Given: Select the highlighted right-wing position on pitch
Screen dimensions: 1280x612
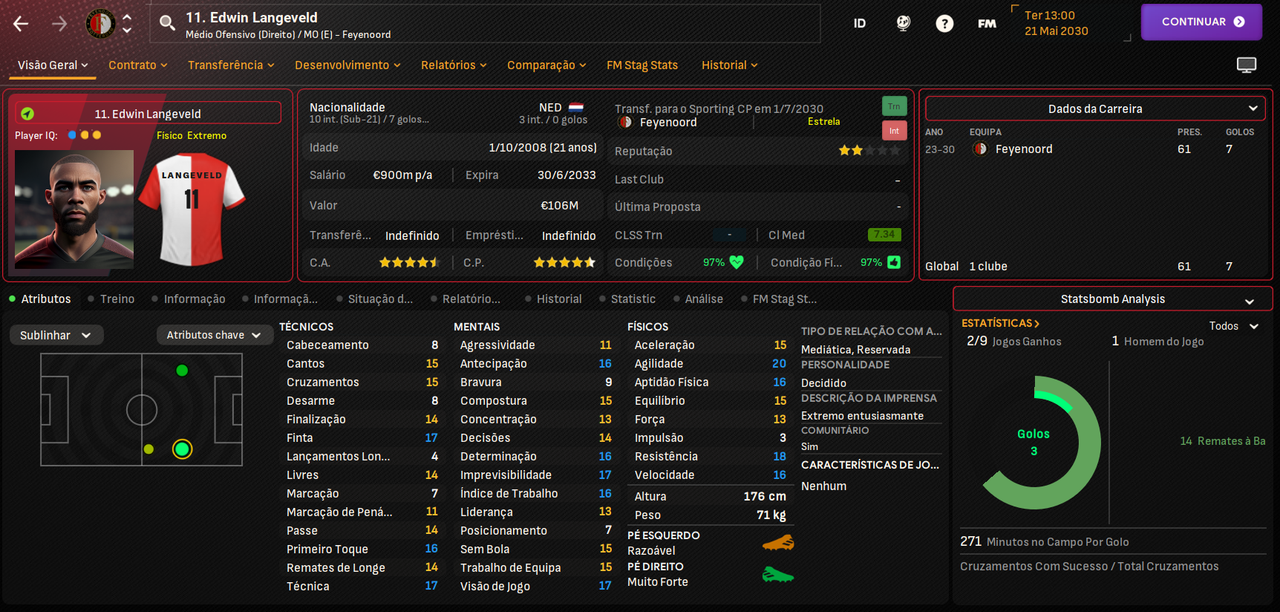Looking at the screenshot, I should (181, 449).
